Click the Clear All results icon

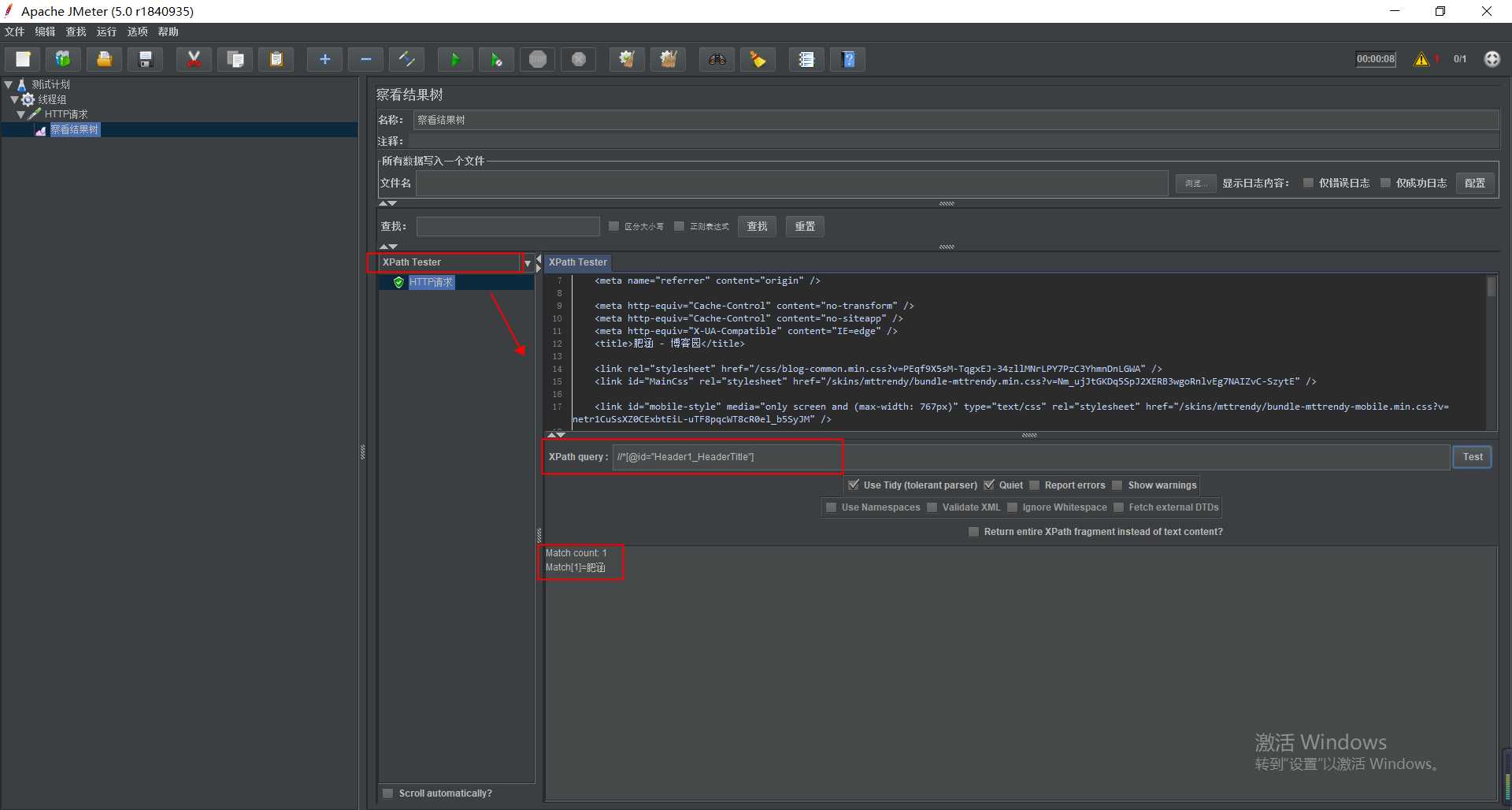(668, 59)
